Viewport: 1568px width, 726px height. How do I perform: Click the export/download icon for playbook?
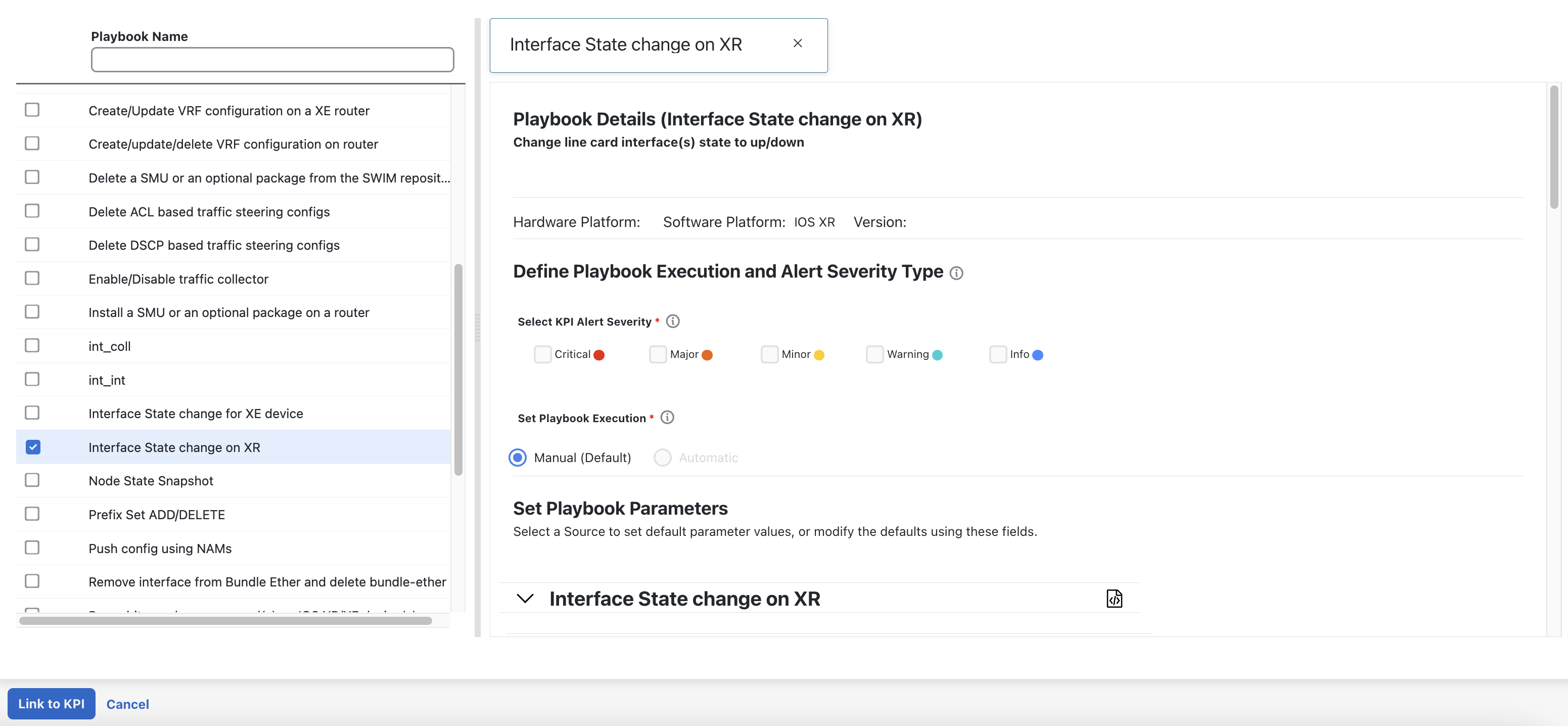[x=1114, y=598]
